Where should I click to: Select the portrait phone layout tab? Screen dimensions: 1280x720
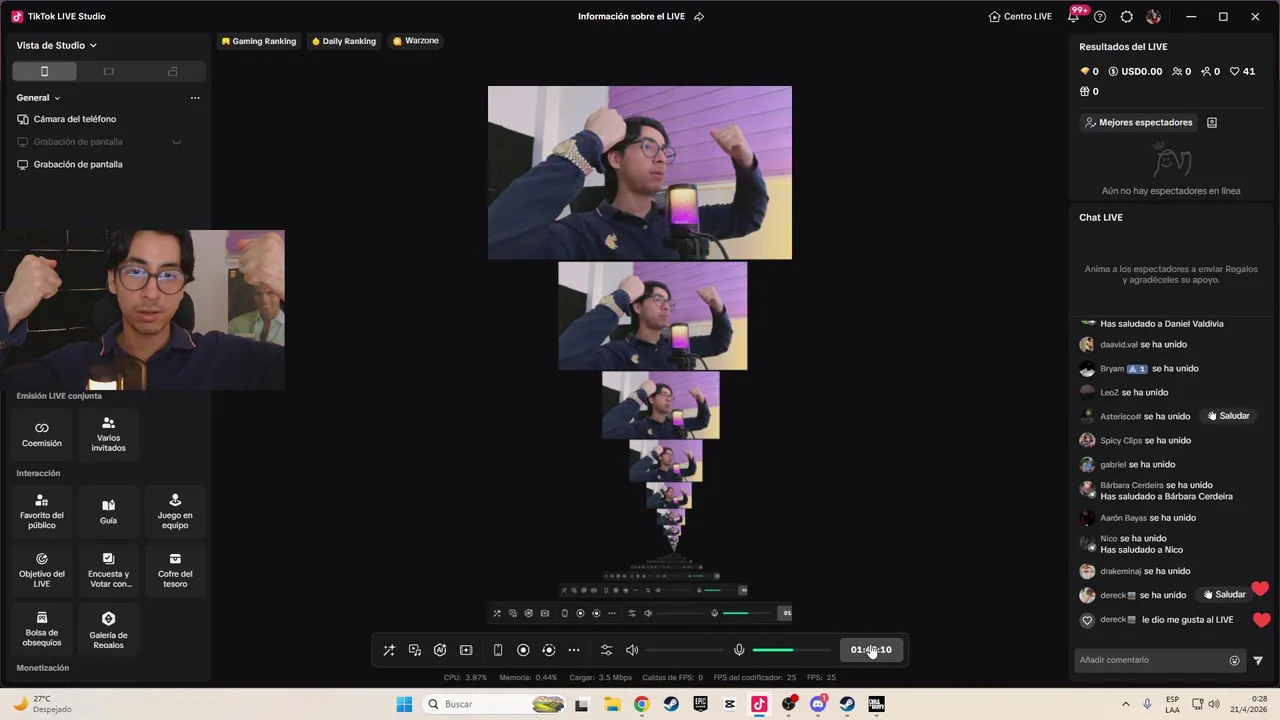tap(44, 71)
